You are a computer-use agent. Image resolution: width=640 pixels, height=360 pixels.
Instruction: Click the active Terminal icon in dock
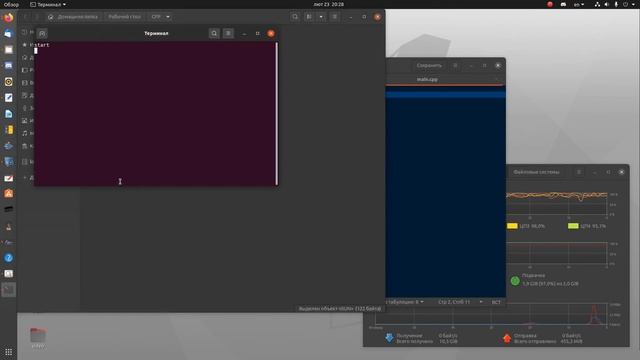pos(8,290)
